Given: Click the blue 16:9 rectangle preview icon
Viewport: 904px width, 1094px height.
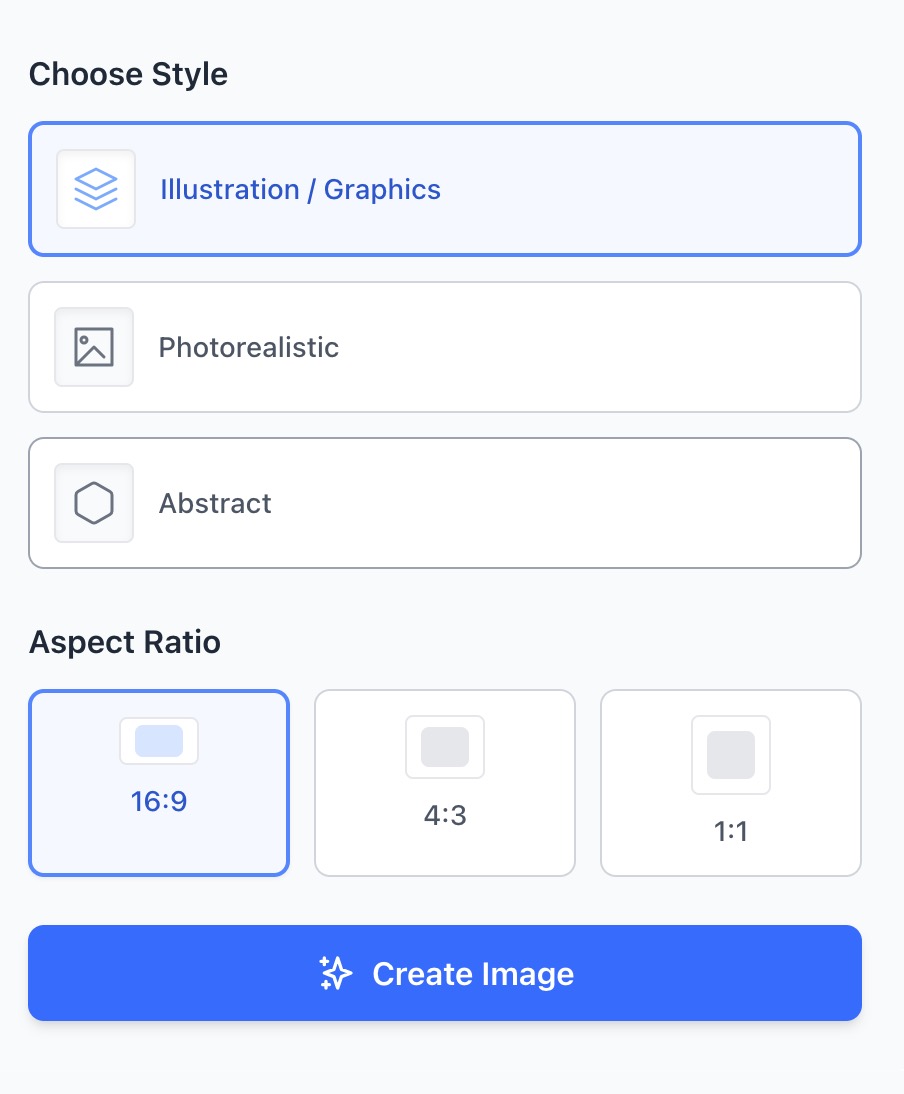Looking at the screenshot, I should coord(159,741).
